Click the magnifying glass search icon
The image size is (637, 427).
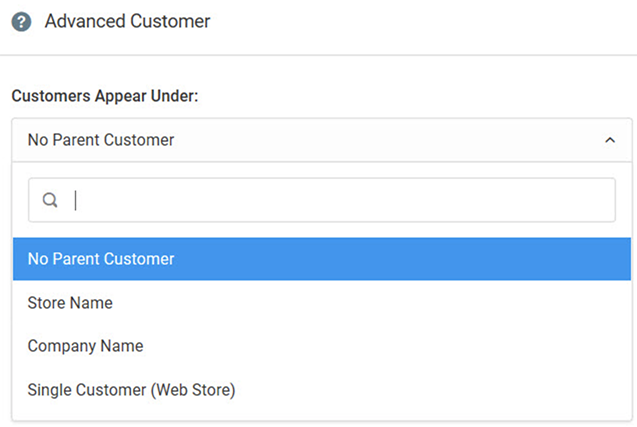click(x=50, y=201)
